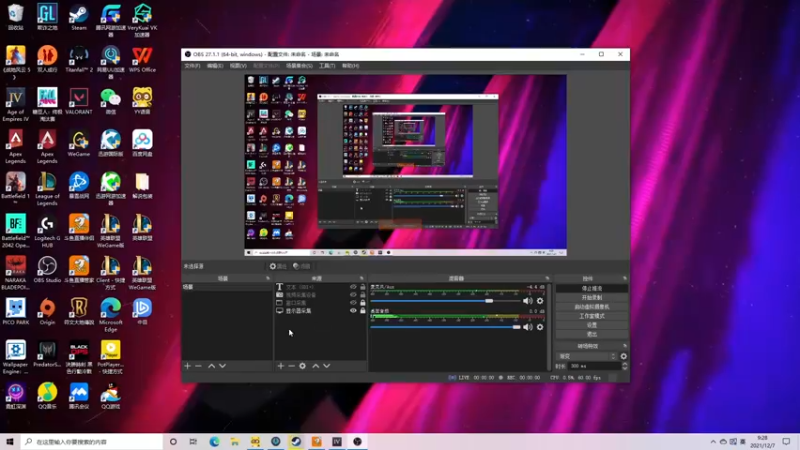The width and height of the screenshot is (800, 450).
Task: Open 设置 from Controls panel
Action: pos(592,325)
